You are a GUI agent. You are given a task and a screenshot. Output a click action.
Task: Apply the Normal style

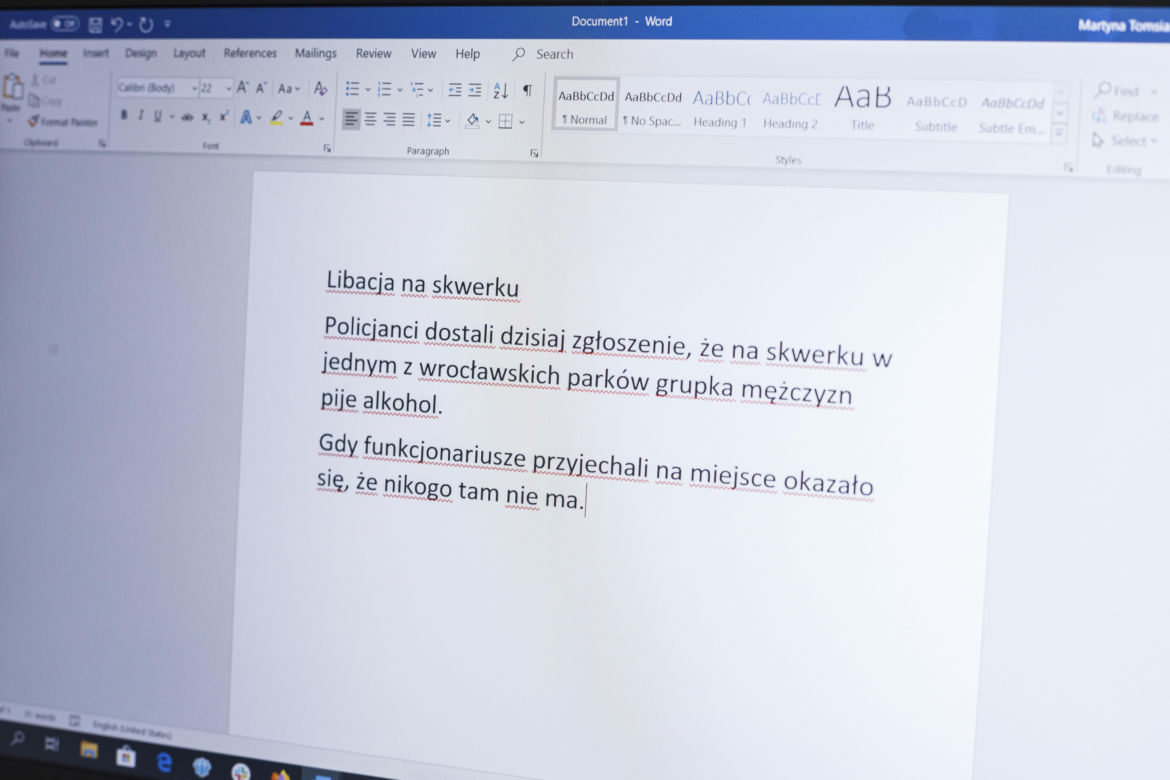coord(586,105)
